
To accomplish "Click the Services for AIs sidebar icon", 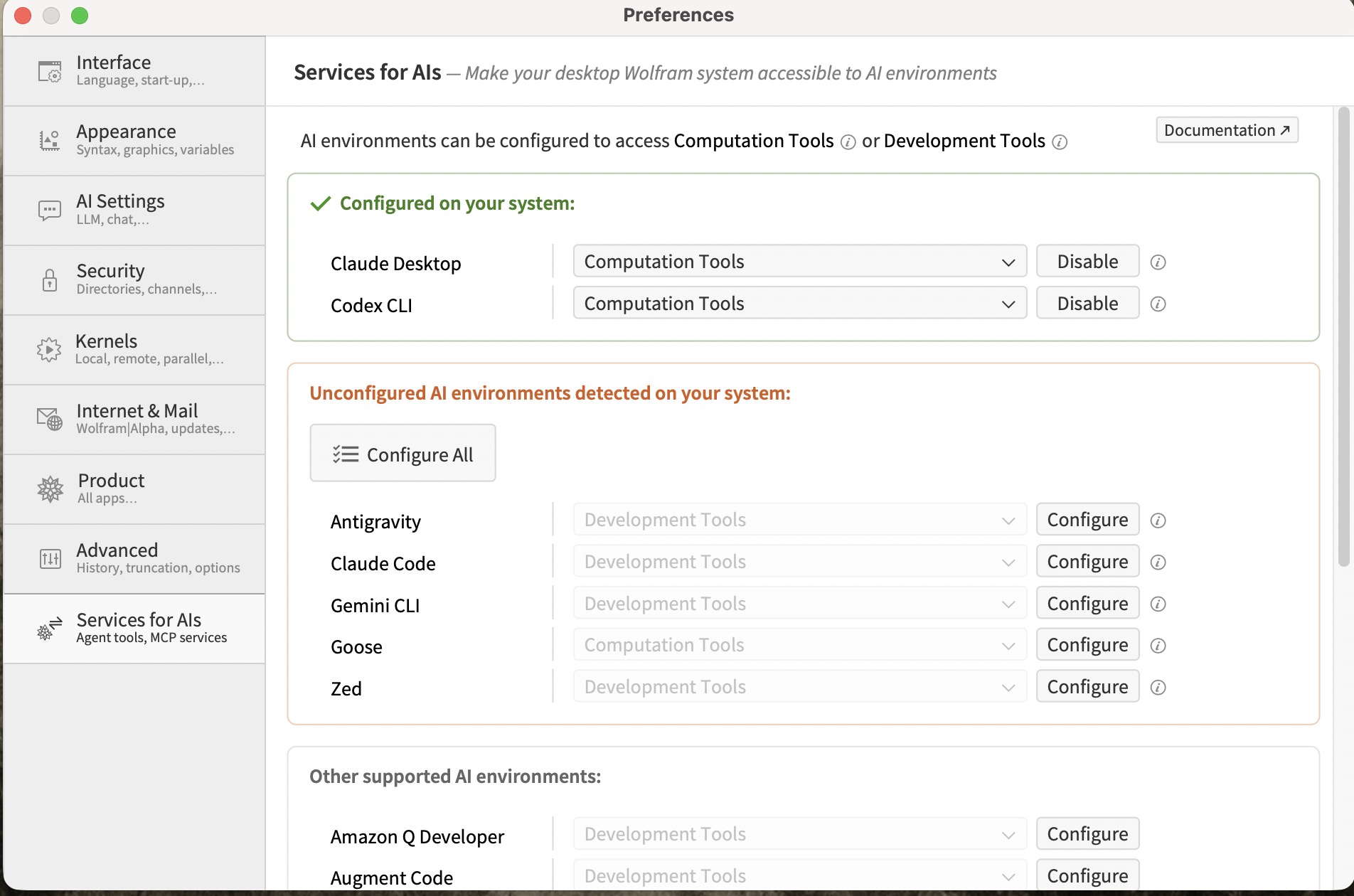I will 50,629.
